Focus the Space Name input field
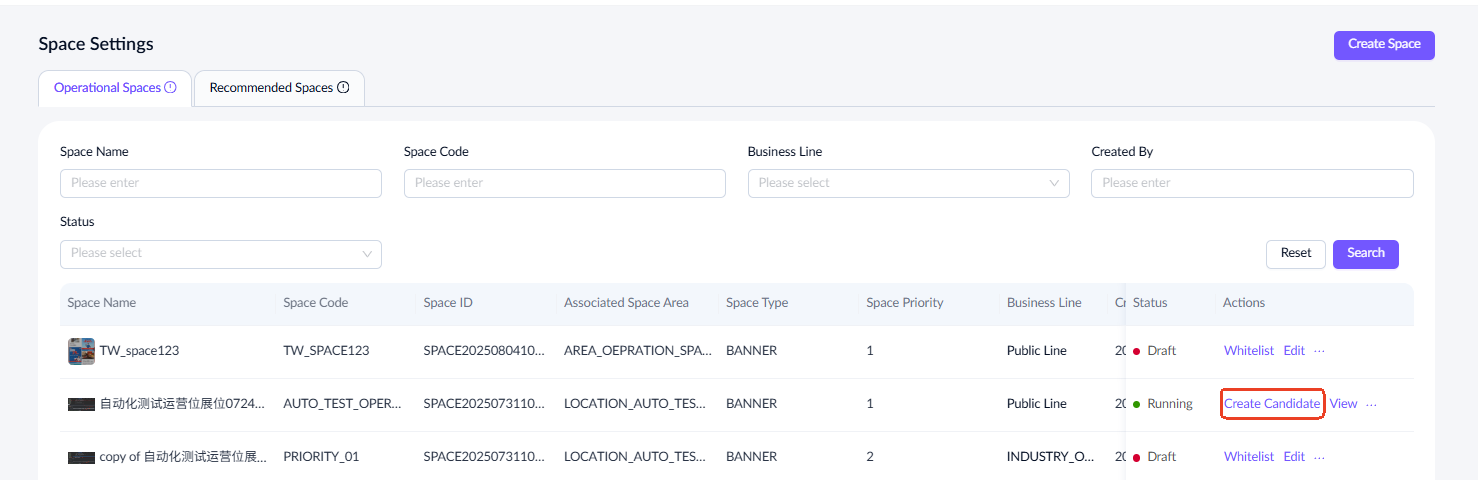 coord(220,183)
